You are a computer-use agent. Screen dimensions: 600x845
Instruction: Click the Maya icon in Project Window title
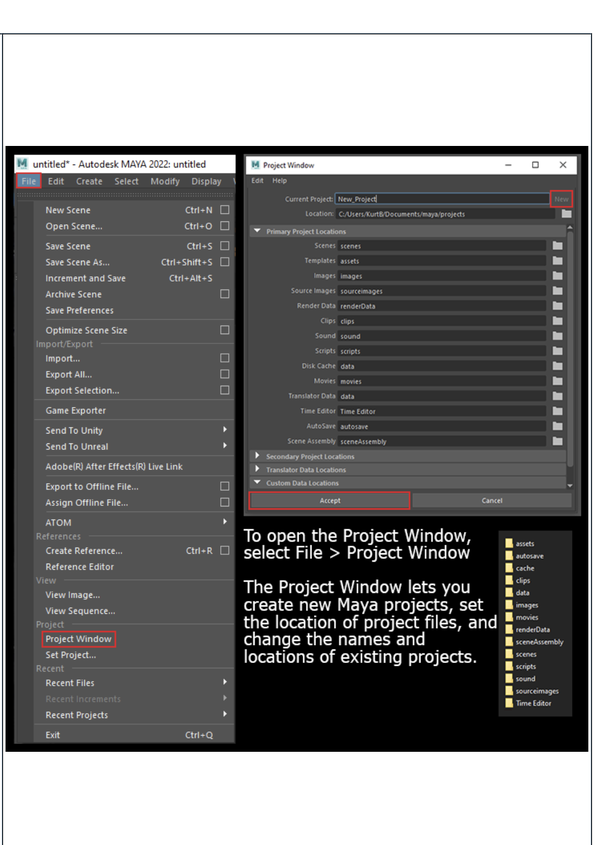tap(256, 165)
